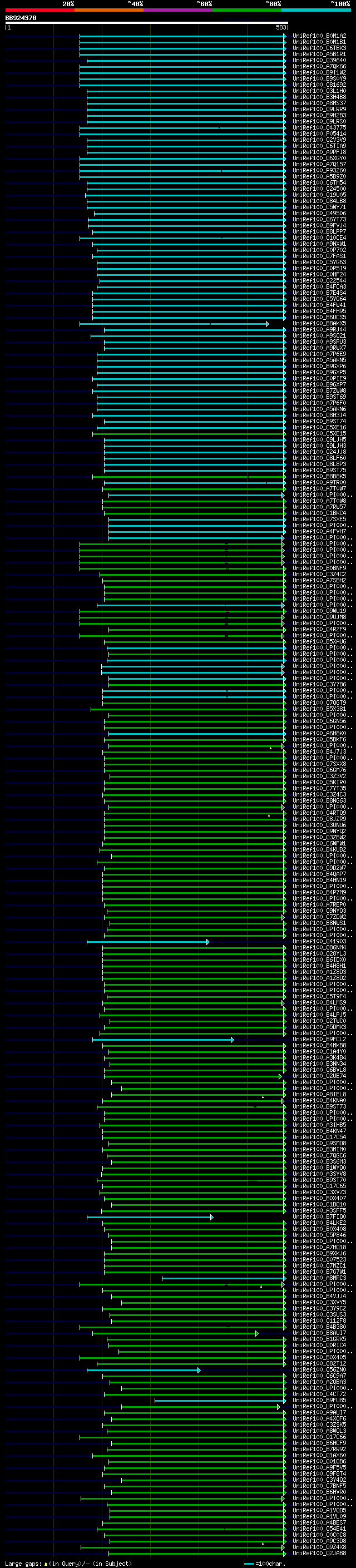Image resolution: width=356 pixels, height=1568 pixels.
Task: Click the short cyan bar for UniRef100_Q56ZN0
Action: pos(144,1370)
